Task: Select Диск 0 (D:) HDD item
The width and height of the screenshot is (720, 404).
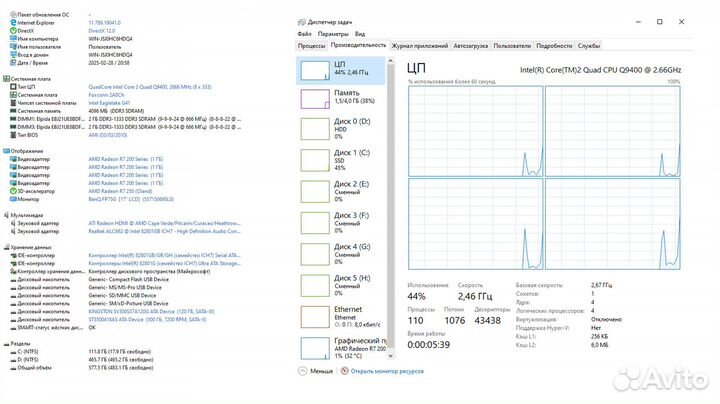Action: (340, 129)
